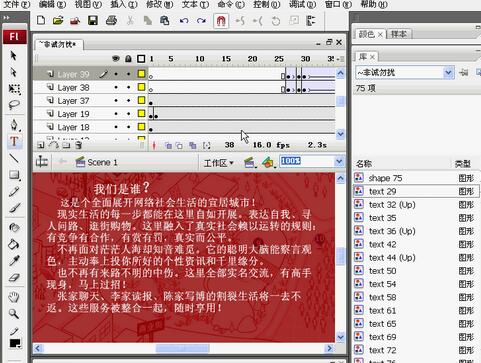Screen dimensions: 481x363
Task: Open the 控制 menu
Action: click(x=266, y=4)
